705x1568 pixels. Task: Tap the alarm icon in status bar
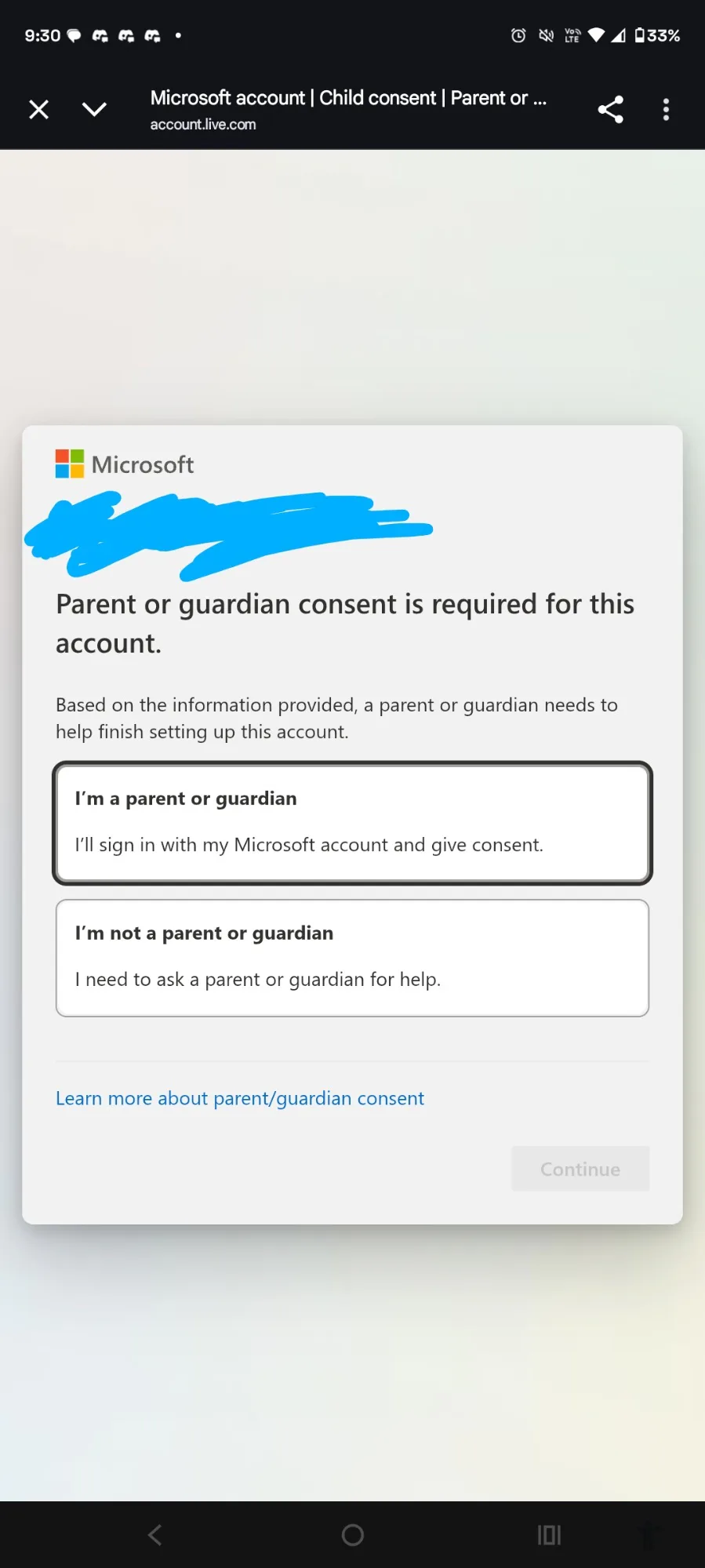518,35
